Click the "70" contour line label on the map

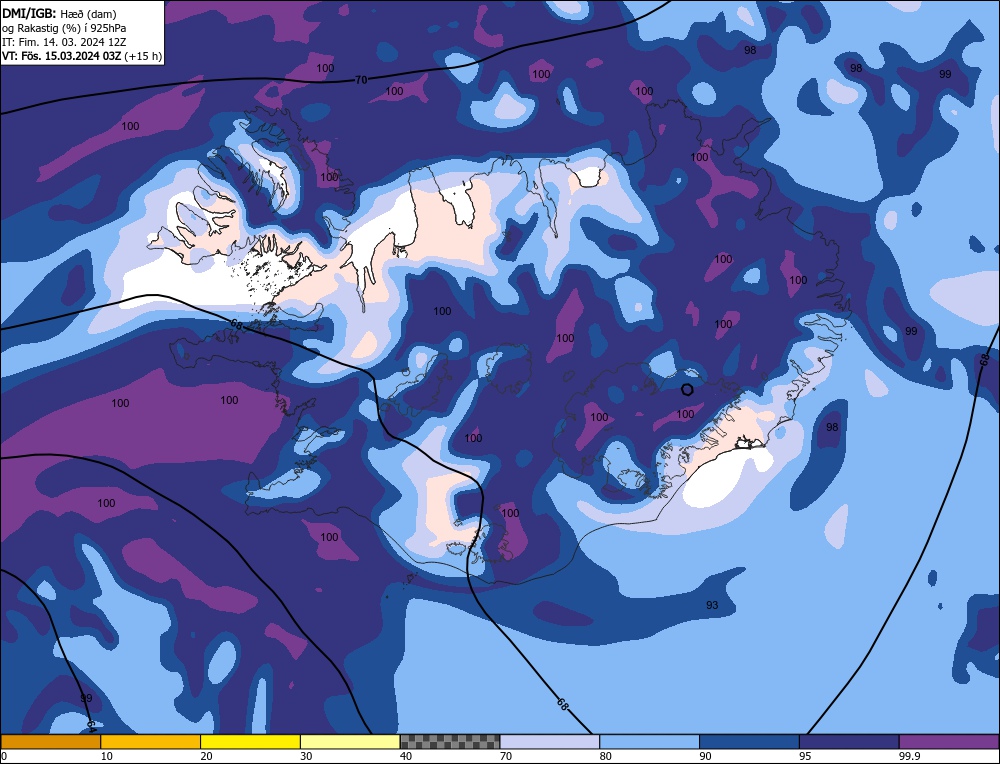361,80
